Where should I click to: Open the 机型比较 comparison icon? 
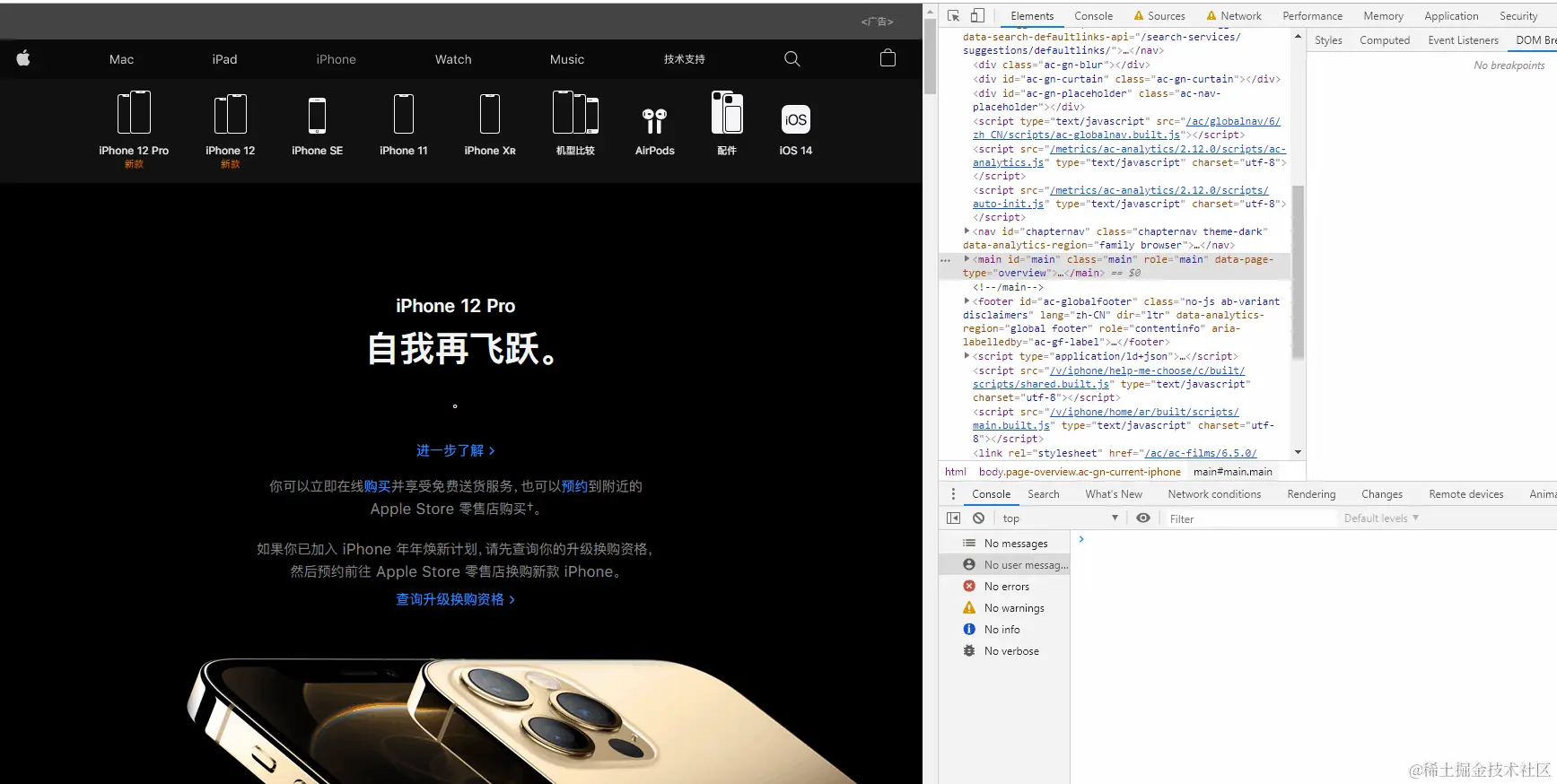coord(575,113)
